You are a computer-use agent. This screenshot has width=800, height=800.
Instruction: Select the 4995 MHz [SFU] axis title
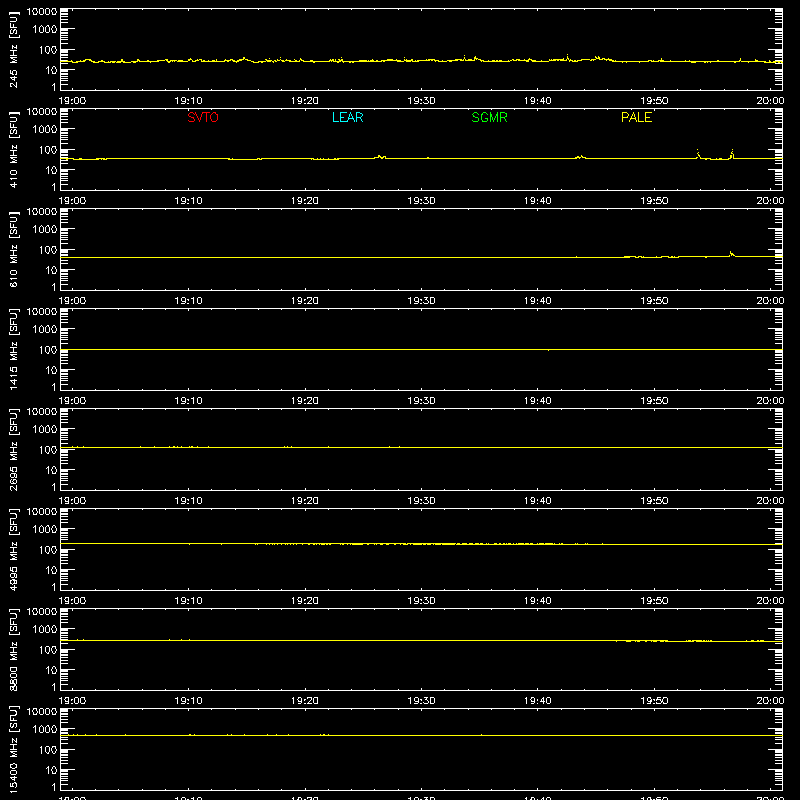(x=14, y=550)
